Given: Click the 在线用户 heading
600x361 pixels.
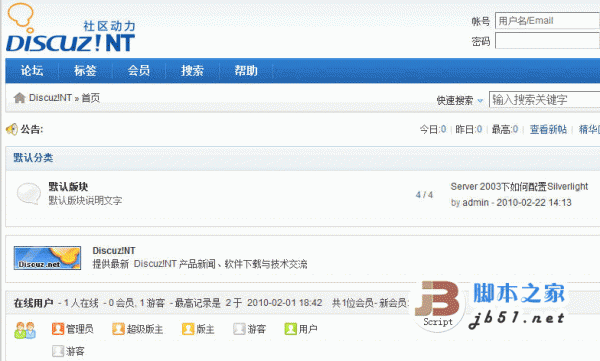Looking at the screenshot, I should (34, 303).
